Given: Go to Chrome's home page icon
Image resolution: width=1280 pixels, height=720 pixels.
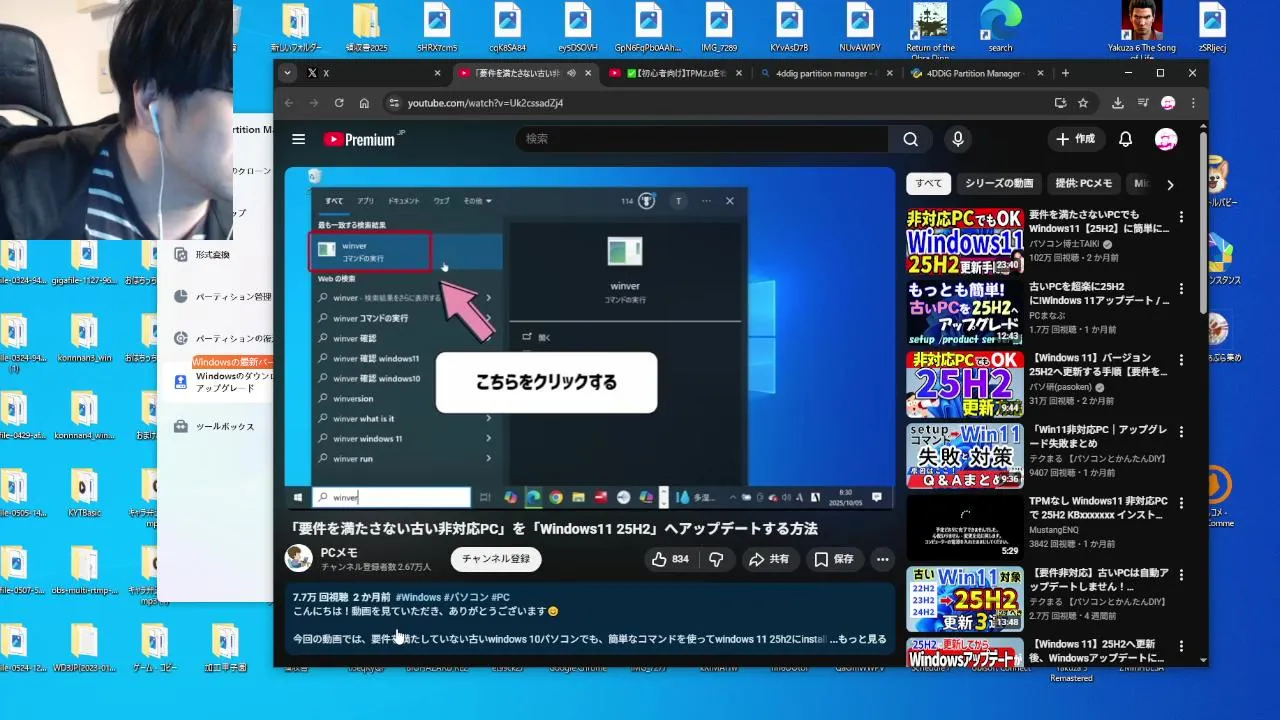Looking at the screenshot, I should 364,103.
